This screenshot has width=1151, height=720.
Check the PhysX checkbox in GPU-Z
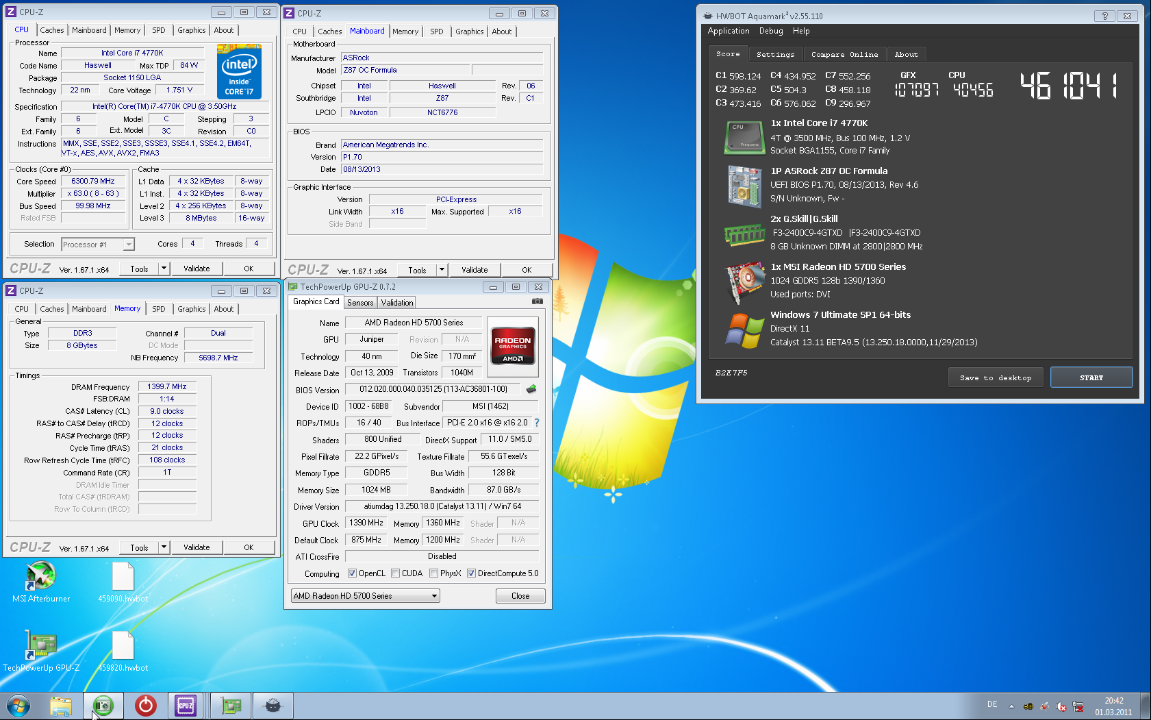click(x=434, y=573)
